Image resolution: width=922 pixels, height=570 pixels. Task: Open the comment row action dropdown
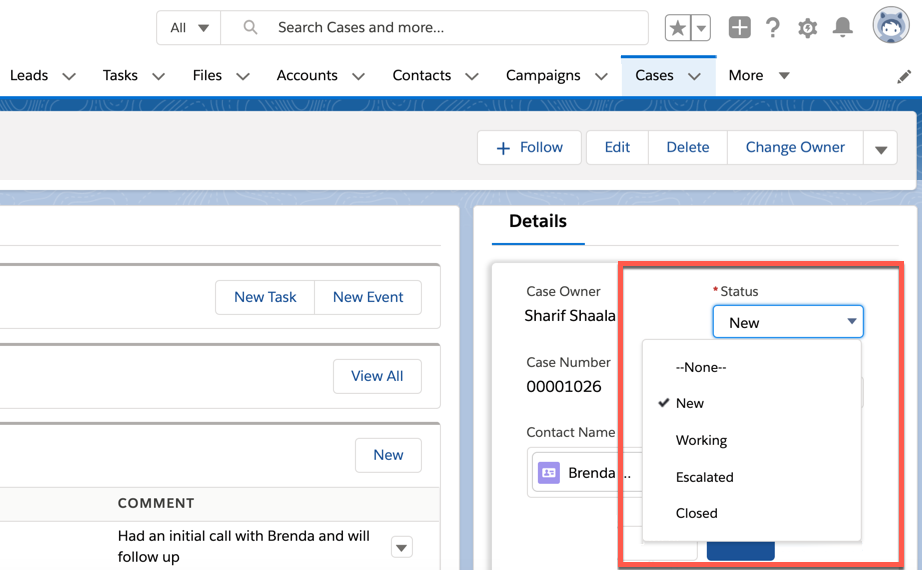click(402, 548)
